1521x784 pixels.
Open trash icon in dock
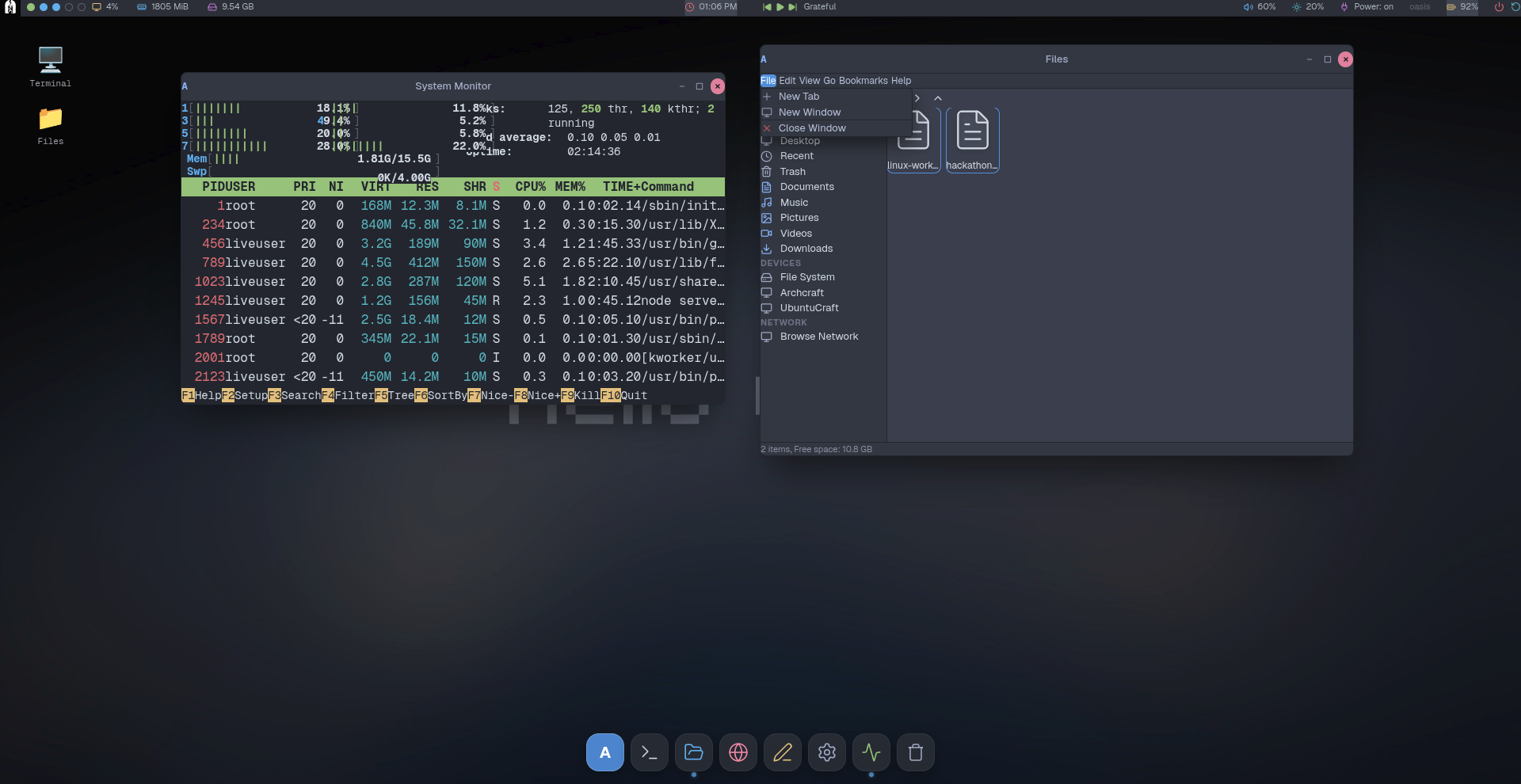[x=916, y=752]
